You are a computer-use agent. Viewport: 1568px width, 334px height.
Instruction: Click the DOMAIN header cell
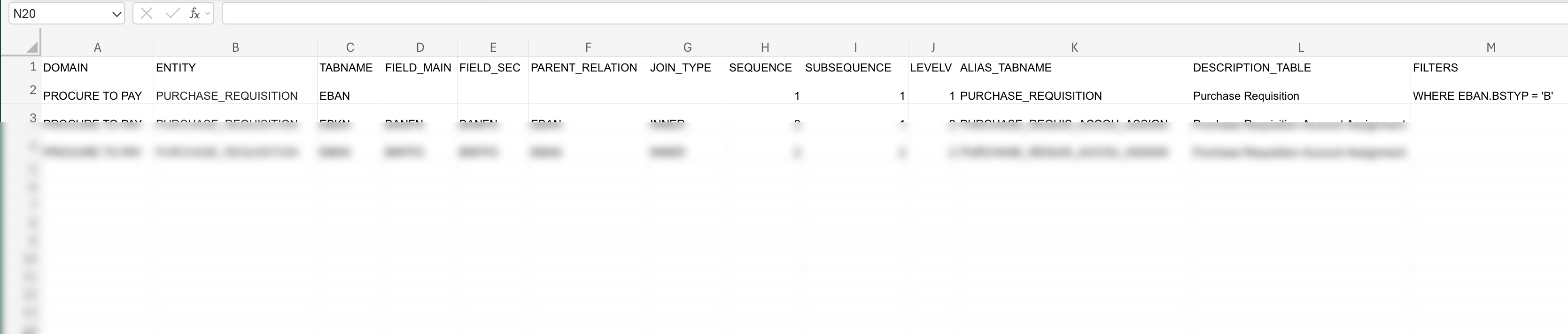click(66, 68)
